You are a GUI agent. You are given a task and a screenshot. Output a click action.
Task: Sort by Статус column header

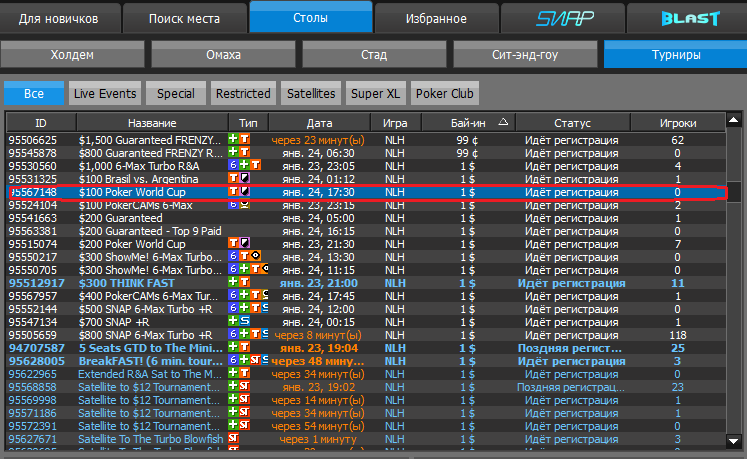pyautogui.click(x=572, y=123)
